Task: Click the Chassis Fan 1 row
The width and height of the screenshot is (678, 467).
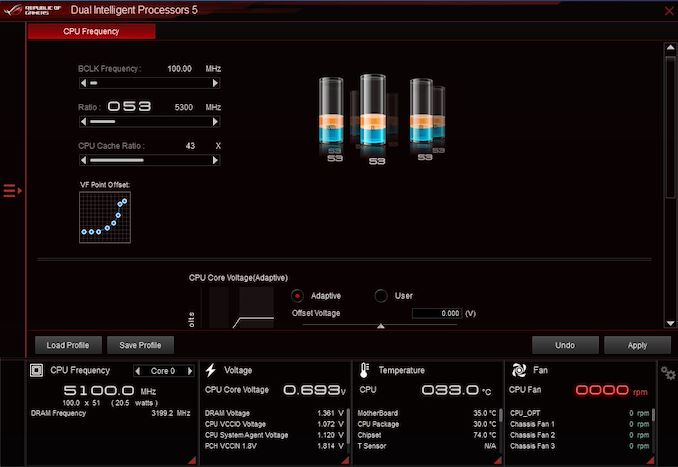Action: pyautogui.click(x=579, y=424)
